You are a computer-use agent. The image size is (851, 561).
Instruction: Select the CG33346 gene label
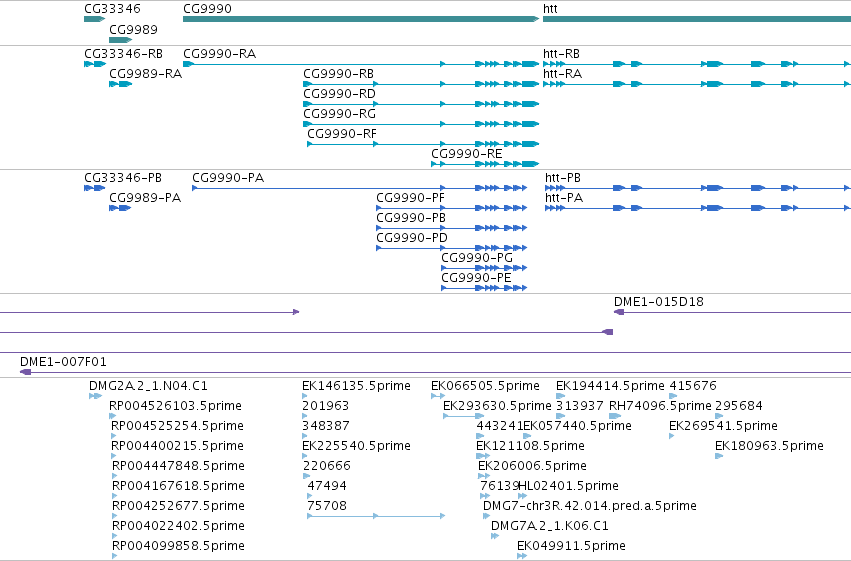tap(112, 9)
